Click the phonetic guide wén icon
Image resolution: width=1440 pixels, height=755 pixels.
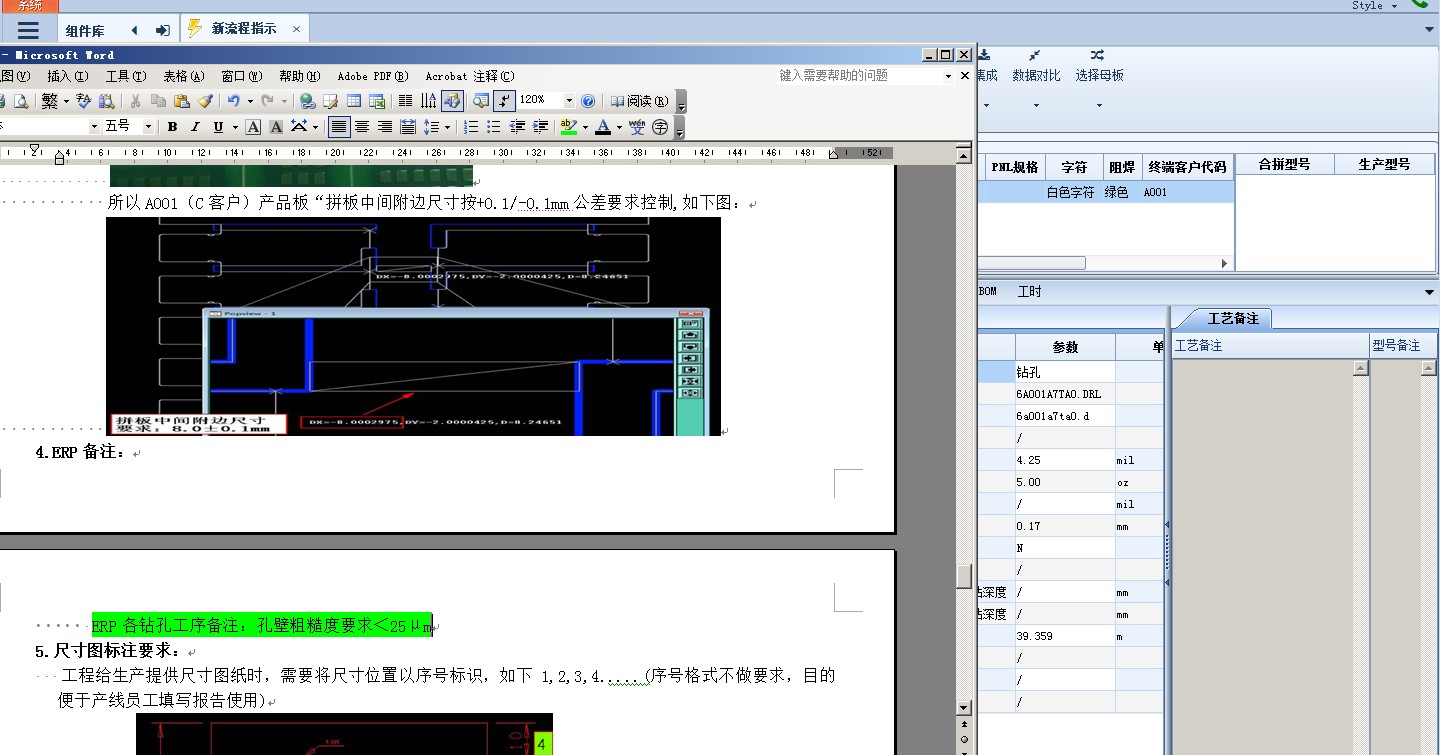[637, 127]
